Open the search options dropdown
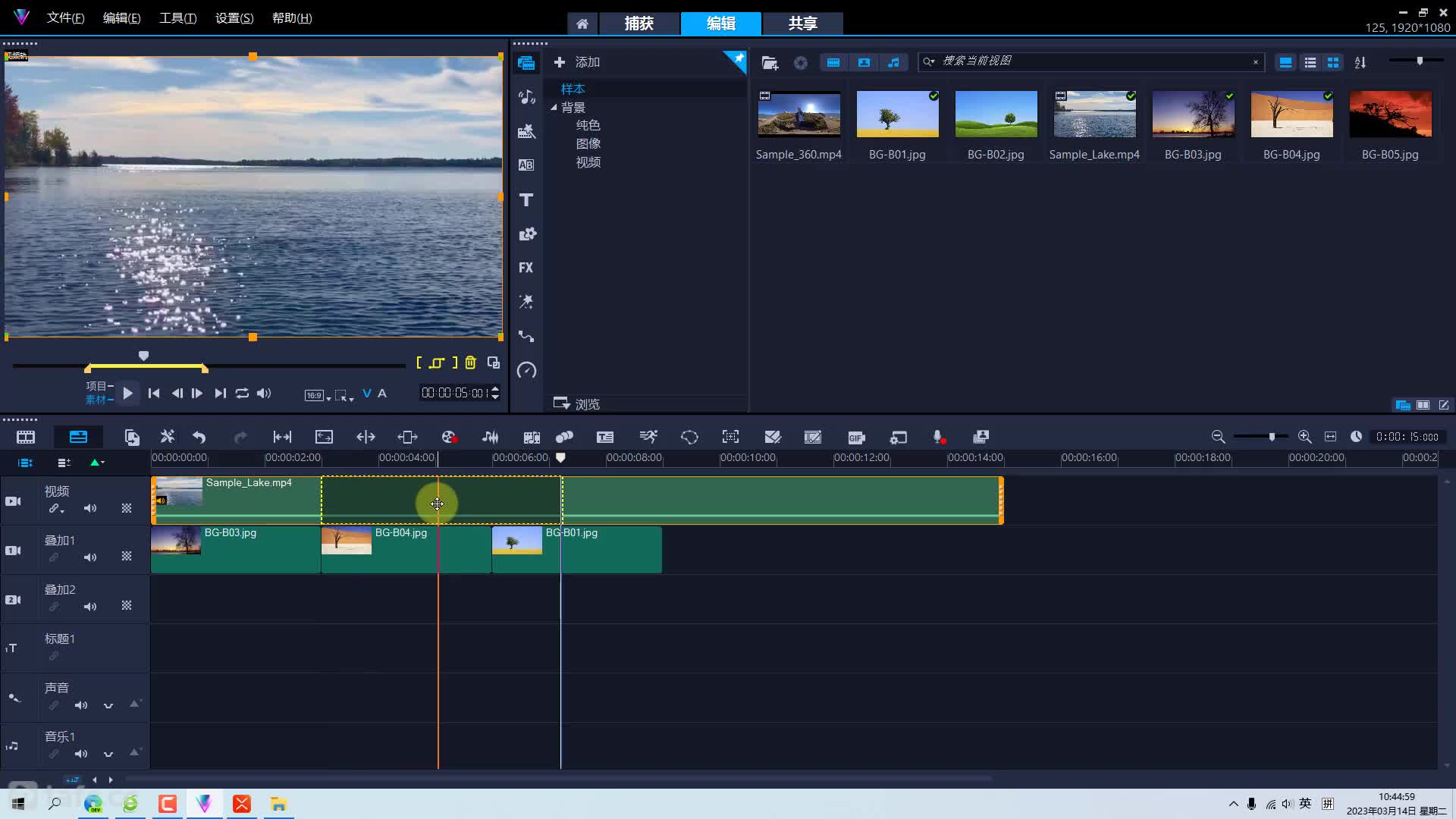The width and height of the screenshot is (1456, 819). [928, 61]
